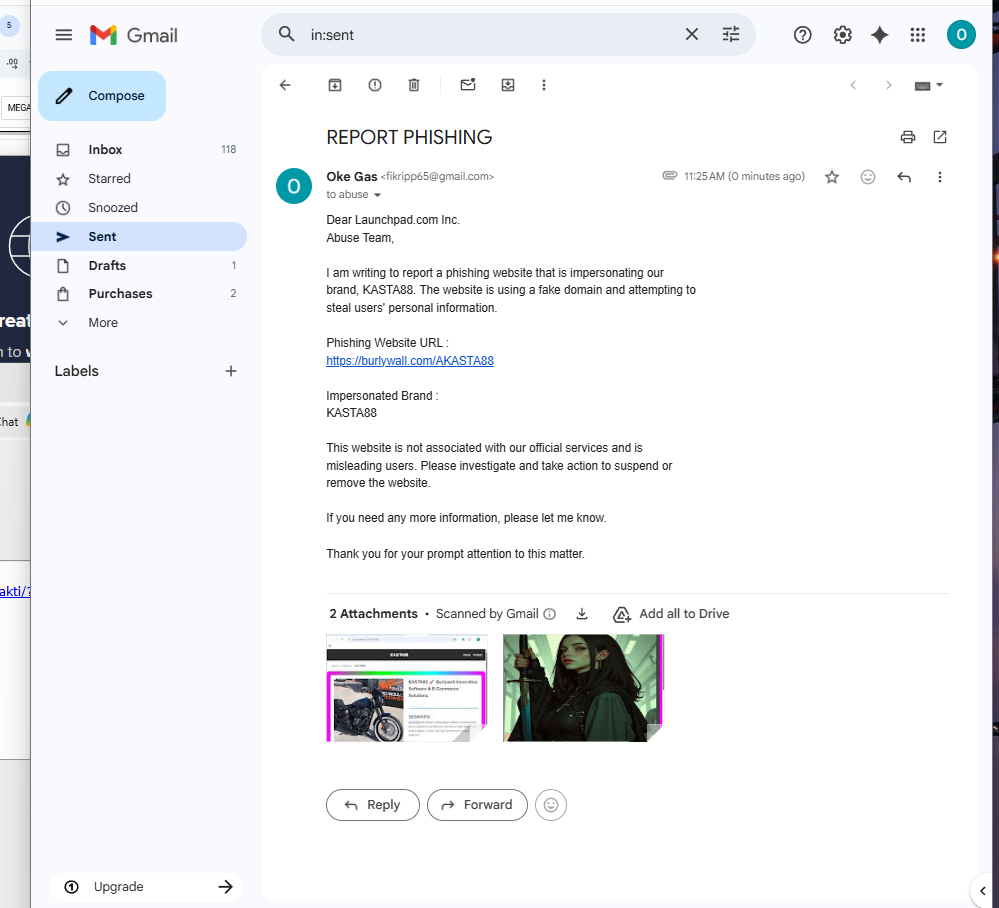Download all attachments
The width and height of the screenshot is (999, 908).
pos(582,614)
